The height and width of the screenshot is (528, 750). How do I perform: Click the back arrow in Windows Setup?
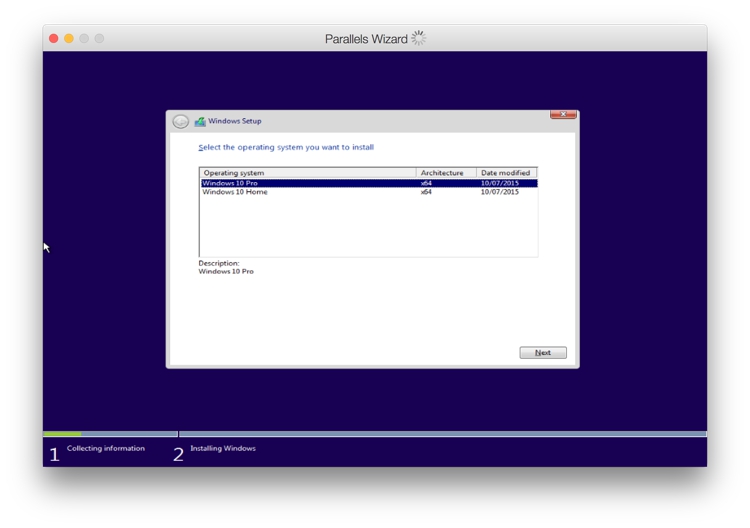180,121
